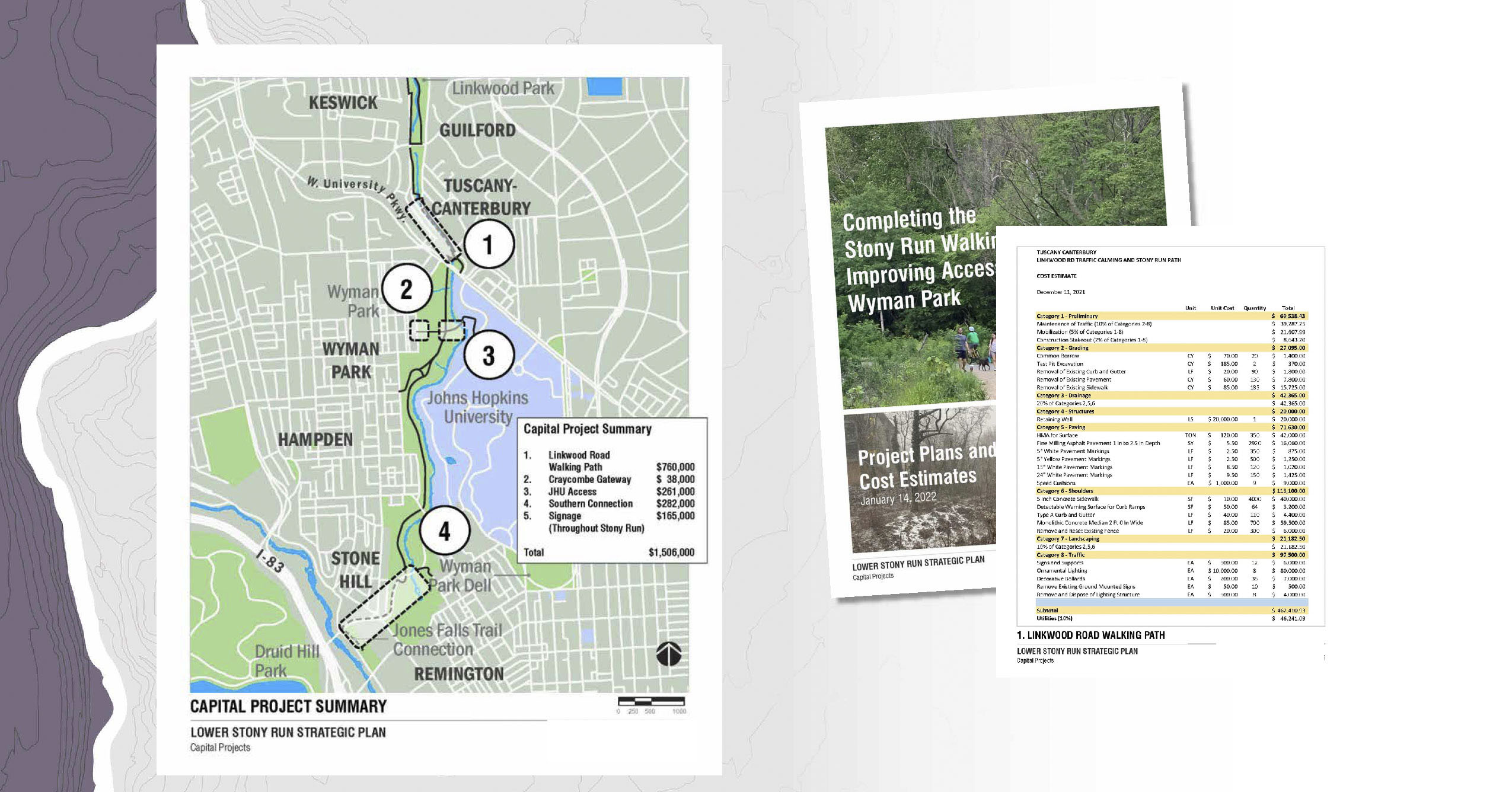Select the REMINGTON neighborhood label
The image size is (1512, 792).
pyautogui.click(x=459, y=674)
